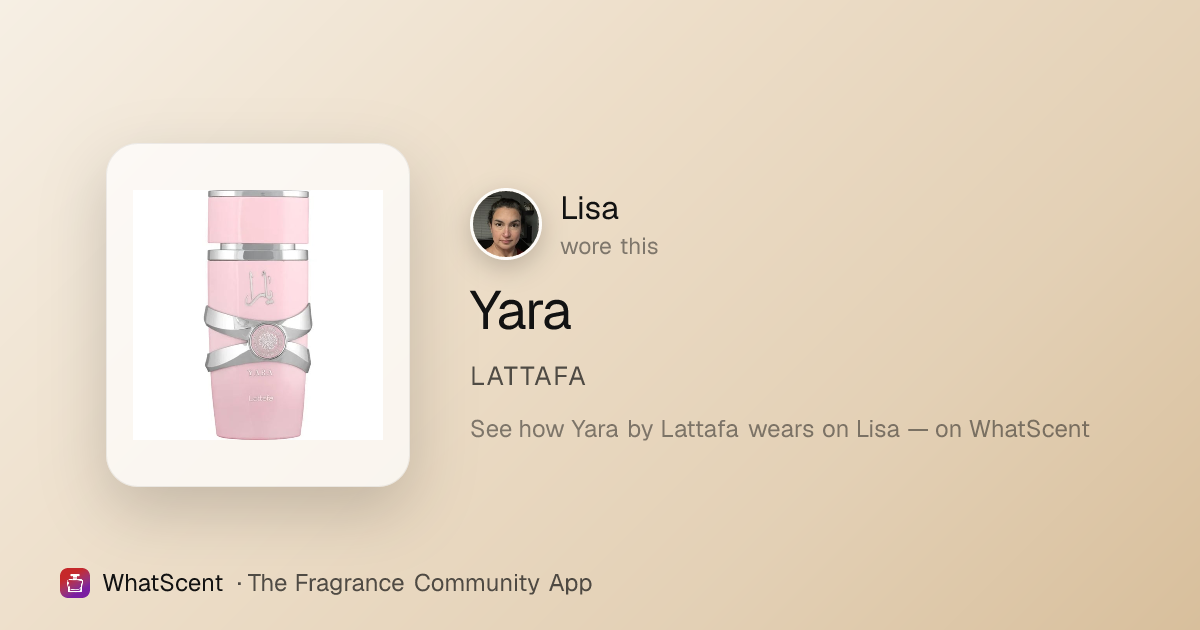This screenshot has height=630, width=1200.
Task: Select the LATTAFA brand name heading
Action: click(x=528, y=377)
